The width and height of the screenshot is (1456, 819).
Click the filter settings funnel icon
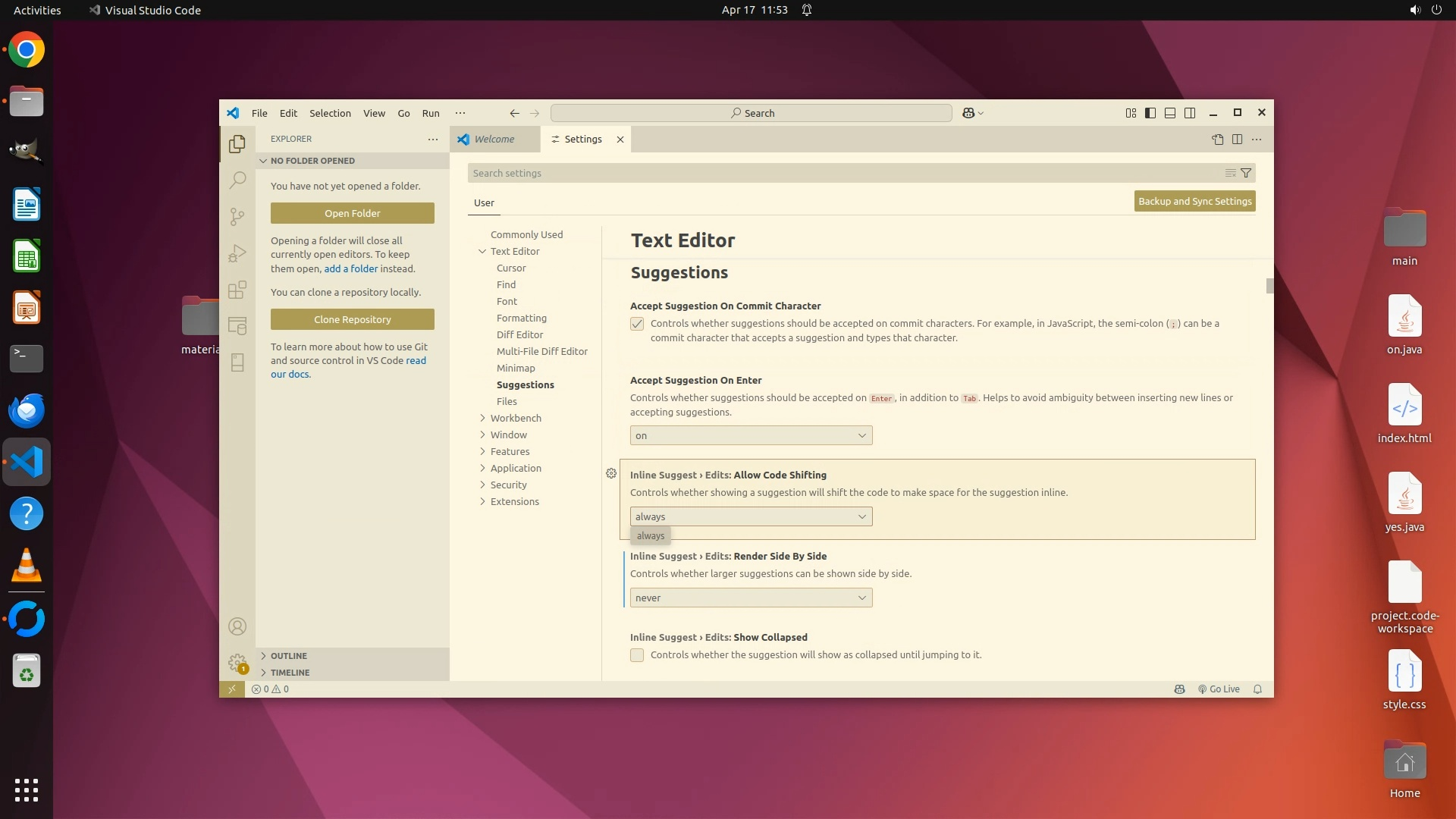1245,173
